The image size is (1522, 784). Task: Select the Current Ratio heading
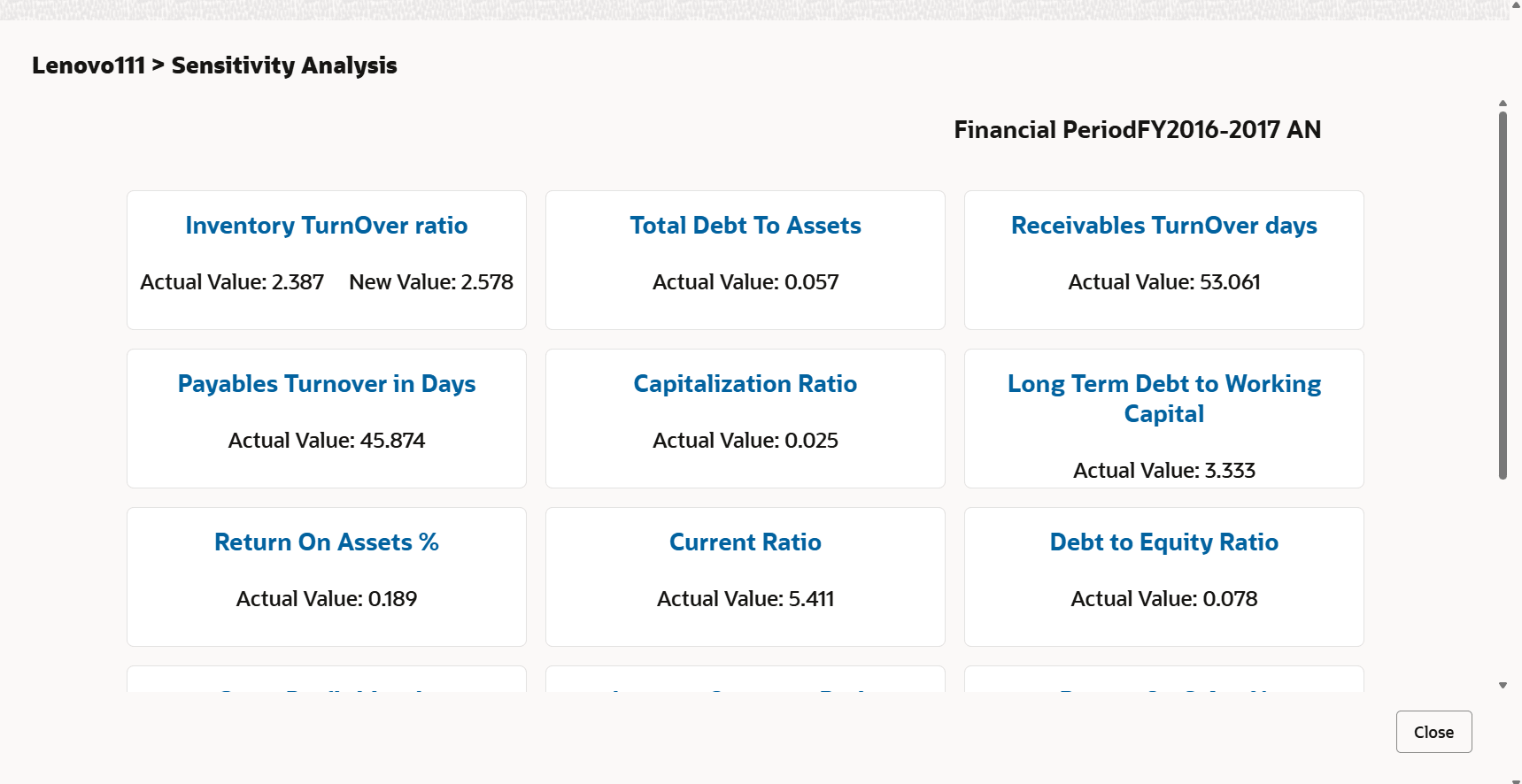(x=746, y=542)
